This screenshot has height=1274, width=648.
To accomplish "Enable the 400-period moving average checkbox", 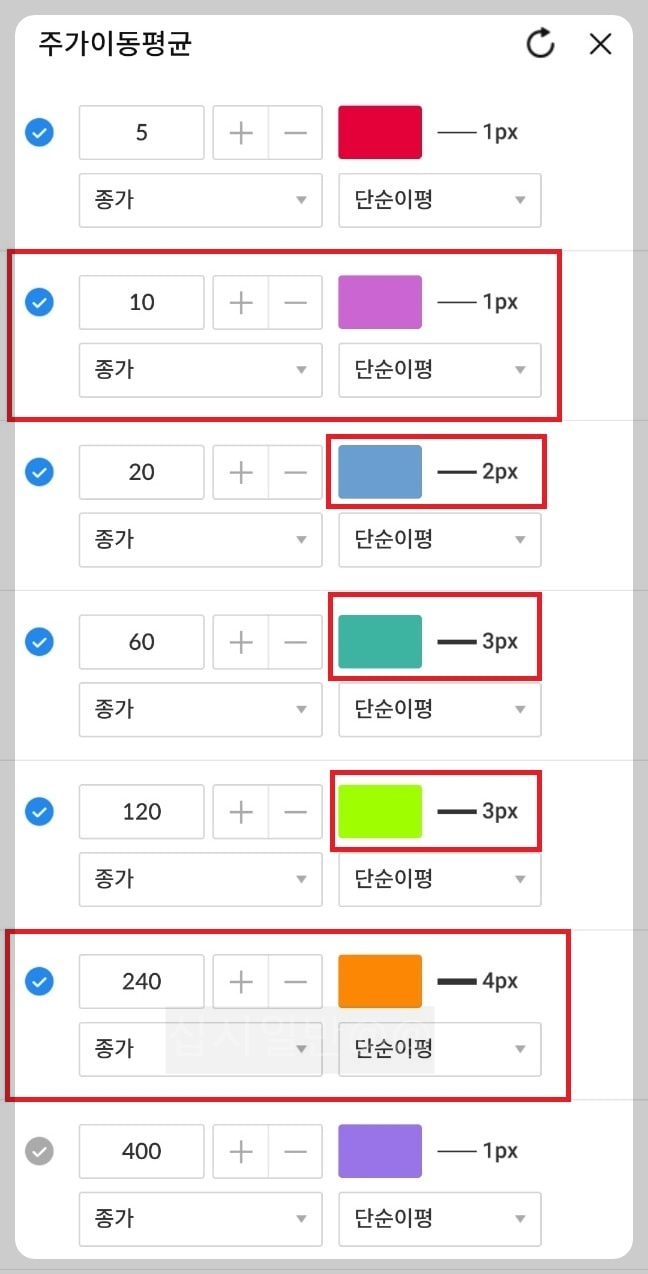I will coord(38,1151).
